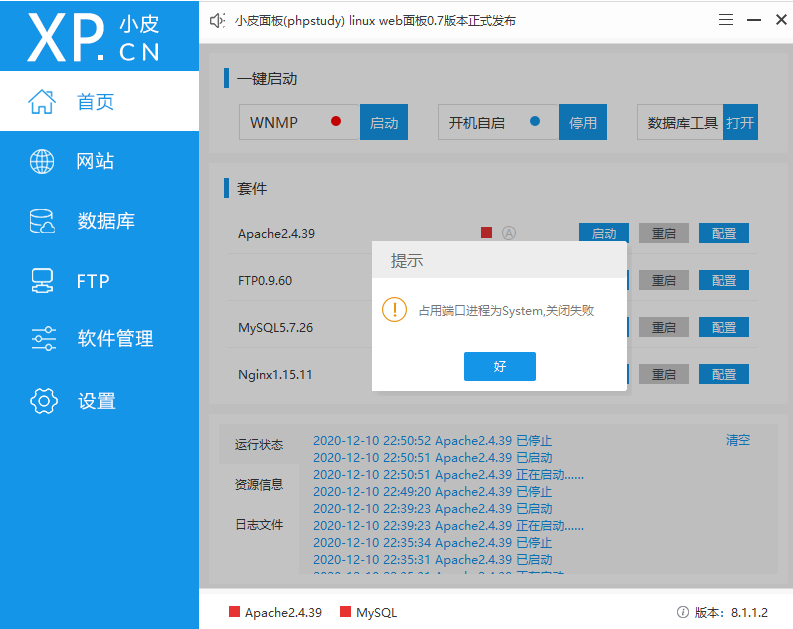Open 配置 for FTP0.9.60
Viewport: 793px width, 629px height.
tap(724, 280)
